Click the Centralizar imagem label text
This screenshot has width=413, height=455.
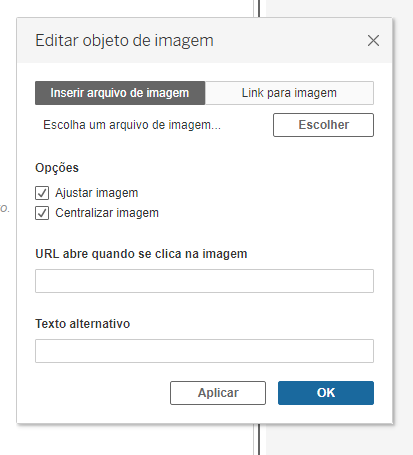[107, 213]
